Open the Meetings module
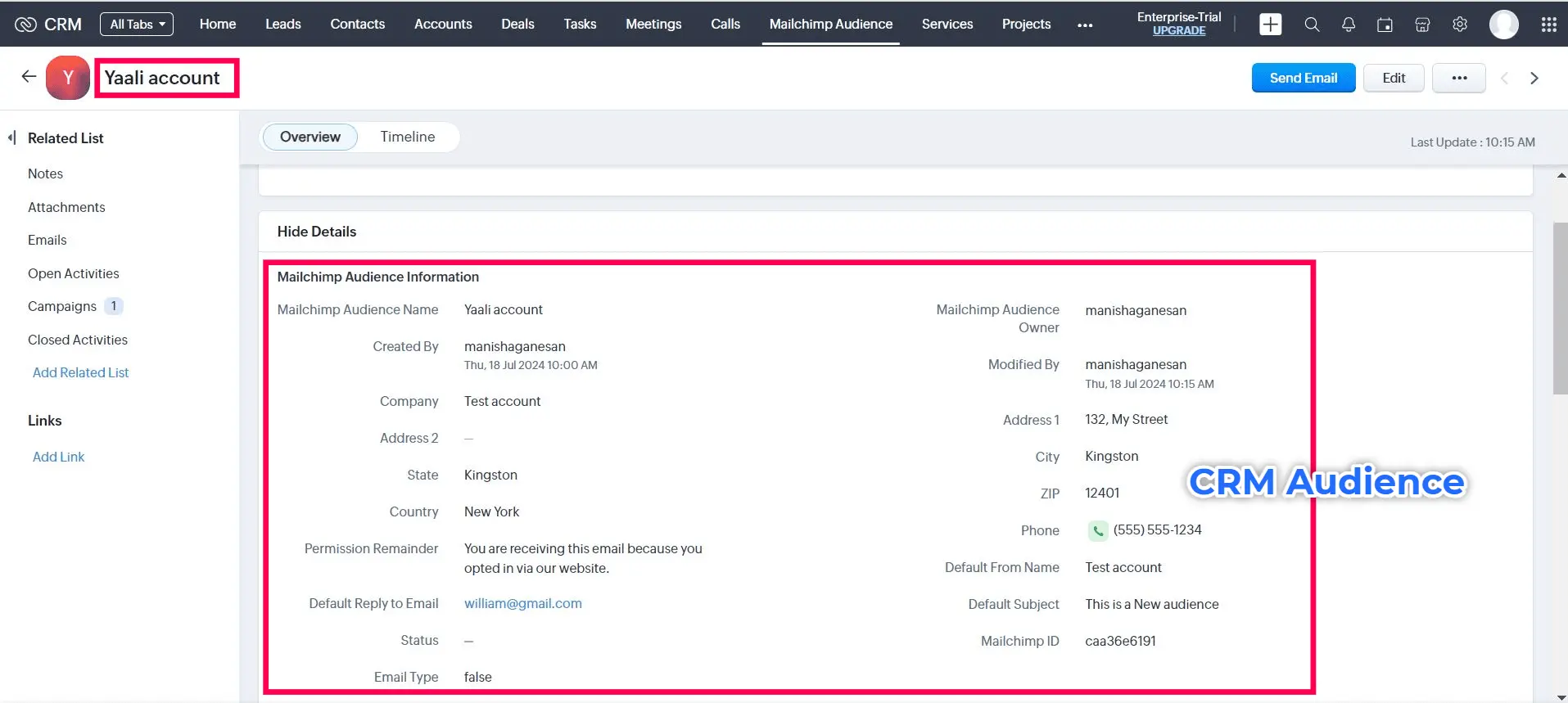Image resolution: width=1568 pixels, height=703 pixels. (x=653, y=25)
